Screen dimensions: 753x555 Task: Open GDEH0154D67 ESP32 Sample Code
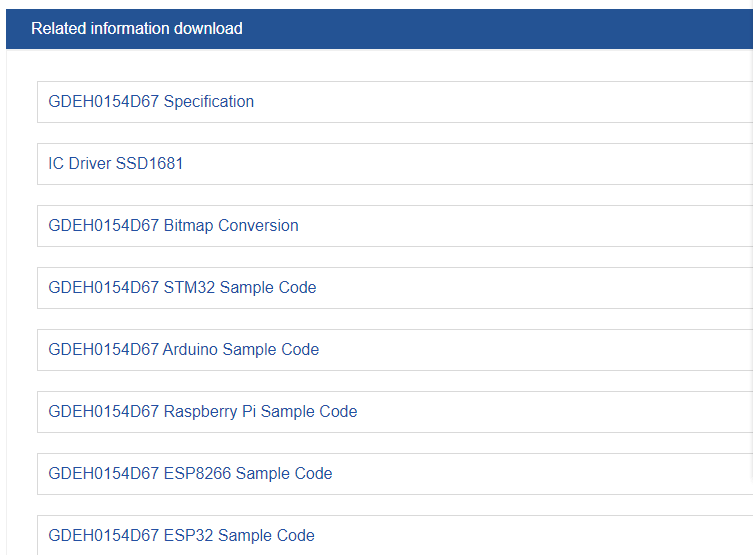[182, 535]
